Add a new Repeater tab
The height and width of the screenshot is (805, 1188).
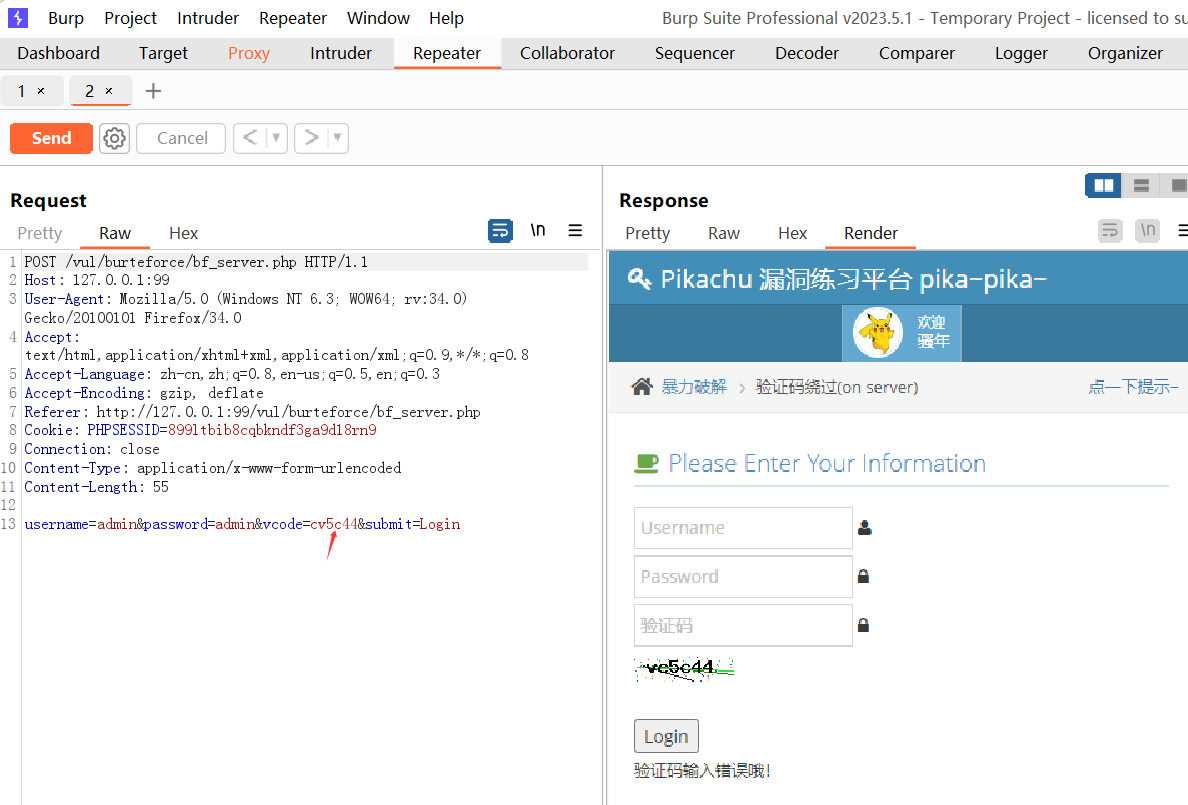[153, 91]
